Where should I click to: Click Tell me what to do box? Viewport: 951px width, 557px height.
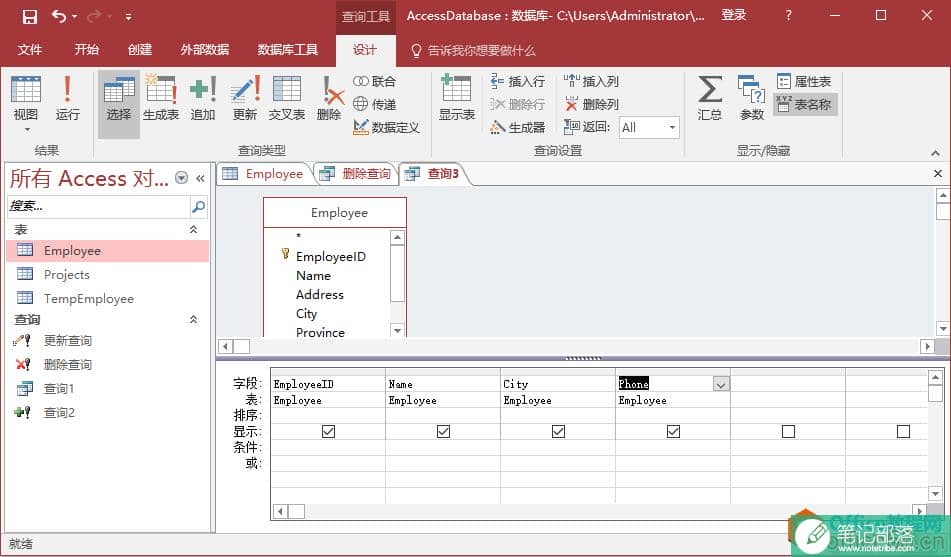(474, 50)
